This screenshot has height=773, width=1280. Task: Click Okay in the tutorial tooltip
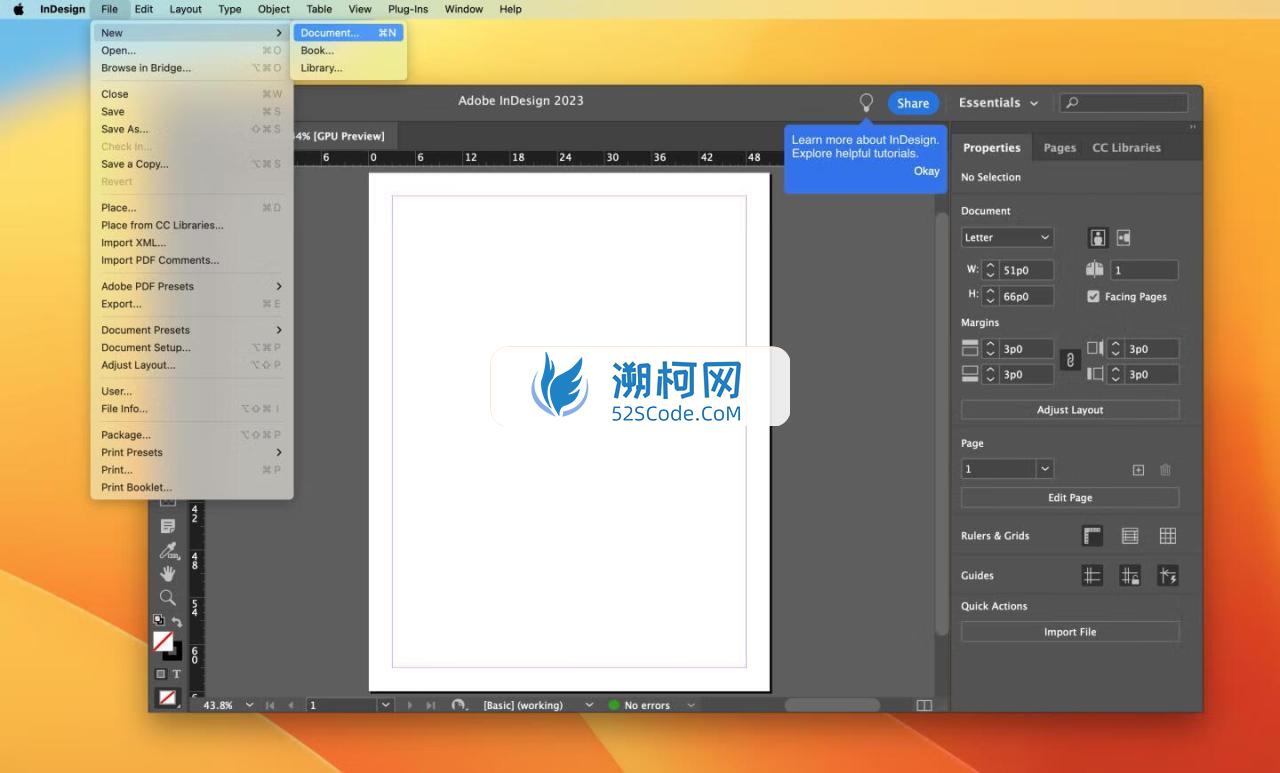[926, 171]
